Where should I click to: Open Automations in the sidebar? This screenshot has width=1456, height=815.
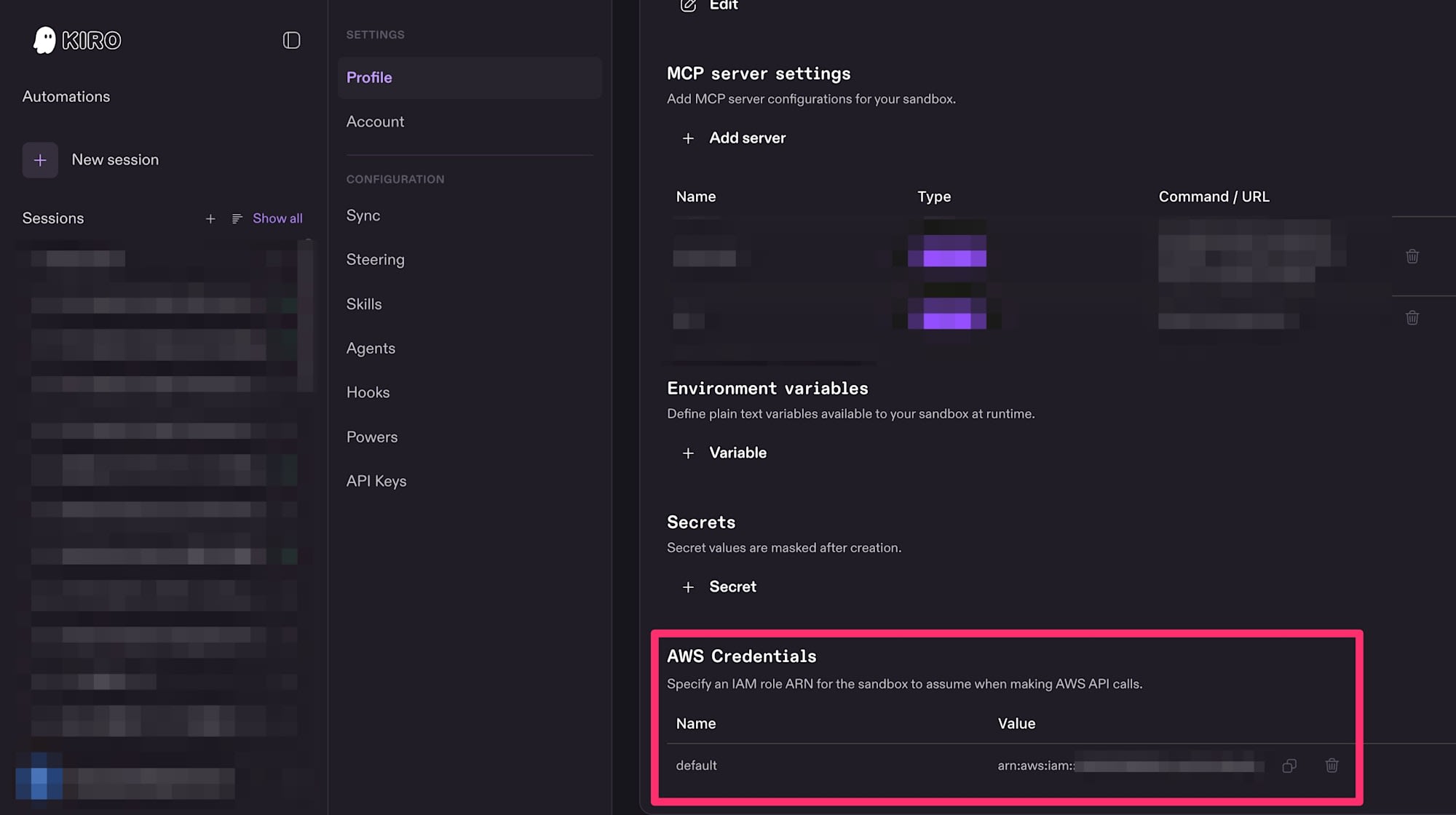(66, 96)
